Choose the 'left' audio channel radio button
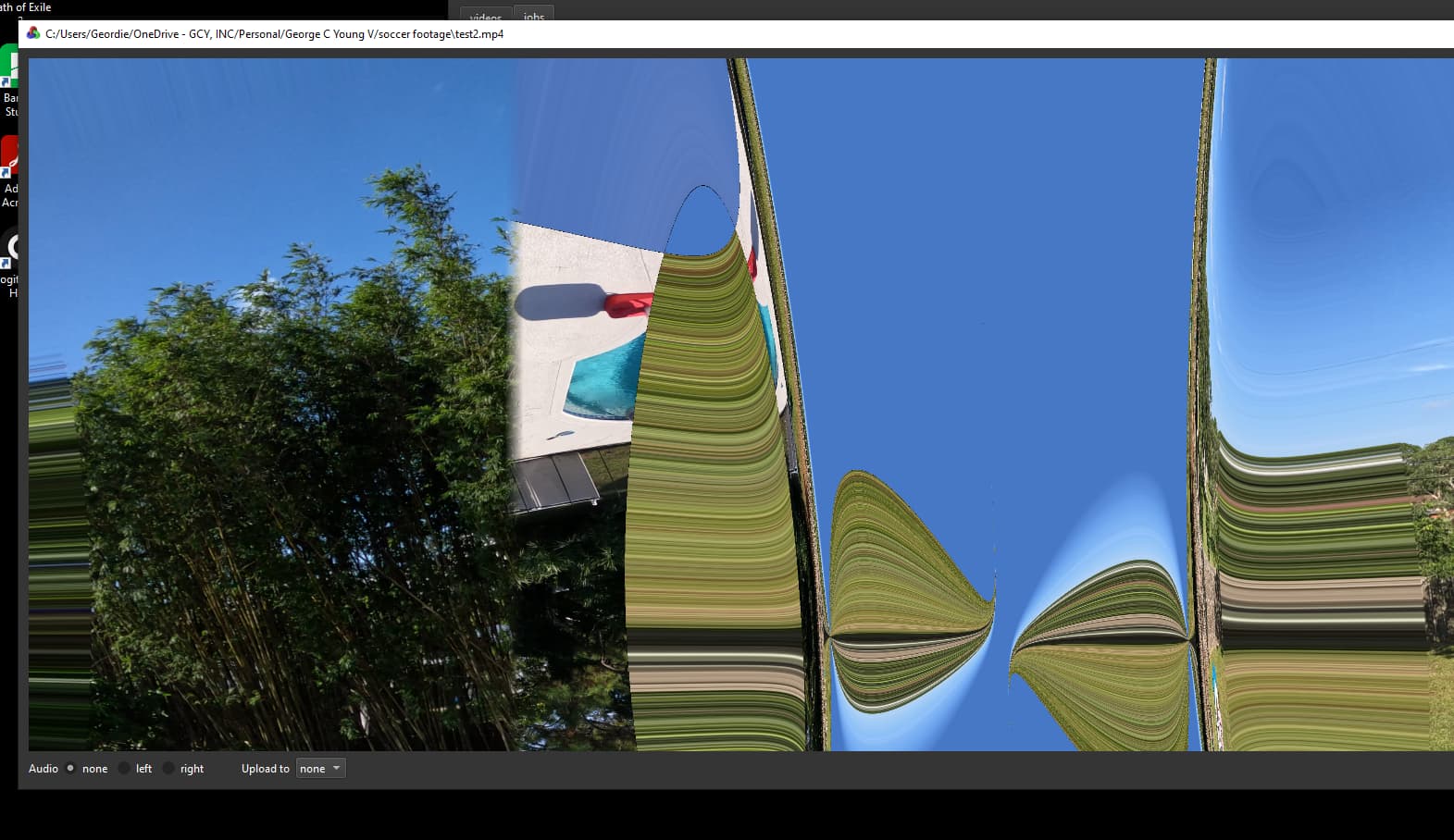 (124, 768)
